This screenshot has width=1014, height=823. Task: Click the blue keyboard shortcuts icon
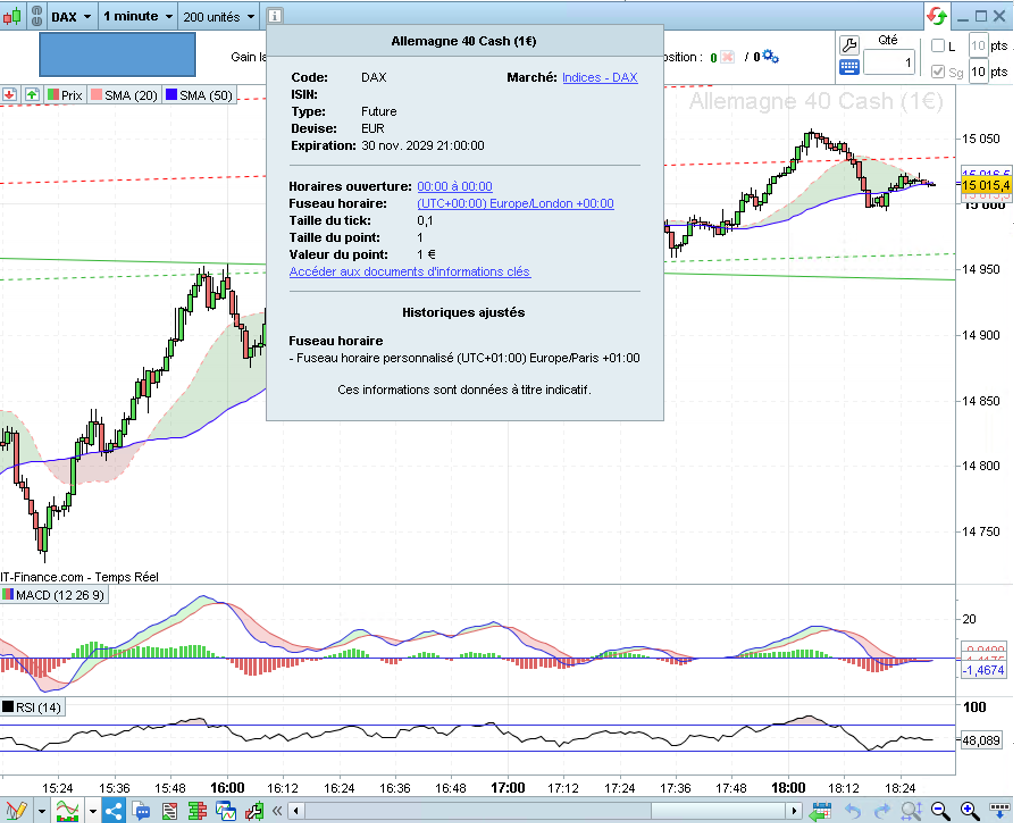coord(849,67)
